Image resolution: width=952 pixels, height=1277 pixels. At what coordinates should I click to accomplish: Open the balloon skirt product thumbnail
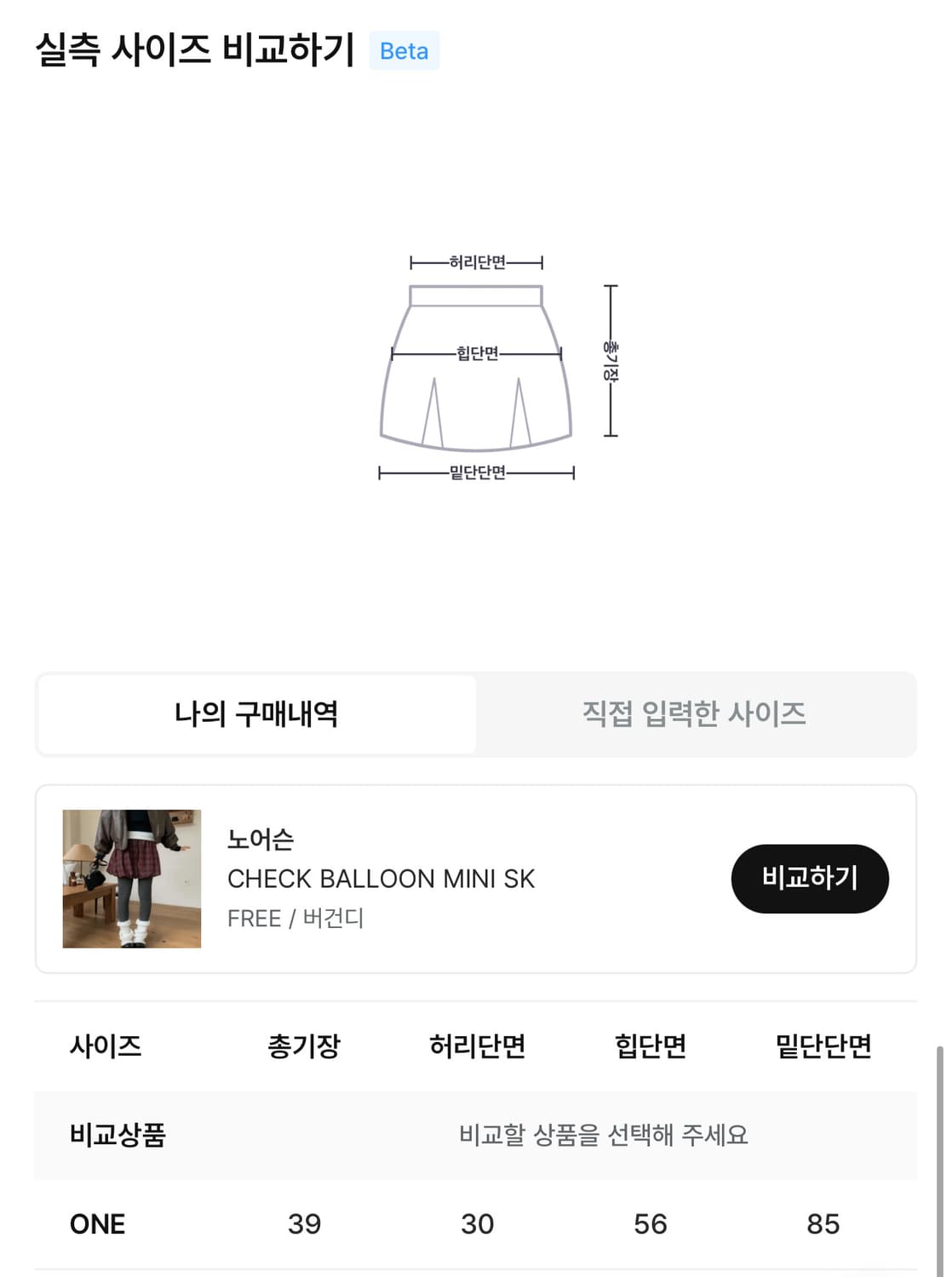coord(132,879)
